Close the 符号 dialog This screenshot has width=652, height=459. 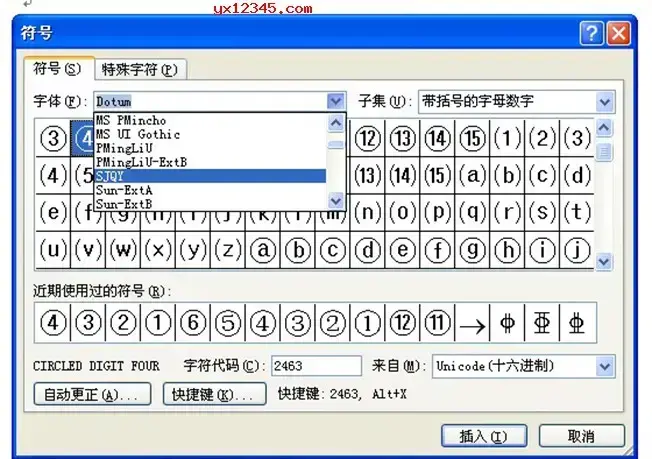(618, 33)
